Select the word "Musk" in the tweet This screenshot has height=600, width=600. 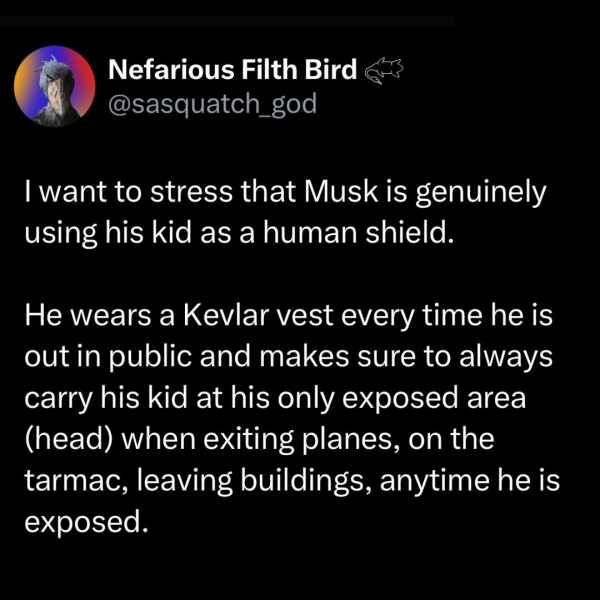[x=341, y=191]
